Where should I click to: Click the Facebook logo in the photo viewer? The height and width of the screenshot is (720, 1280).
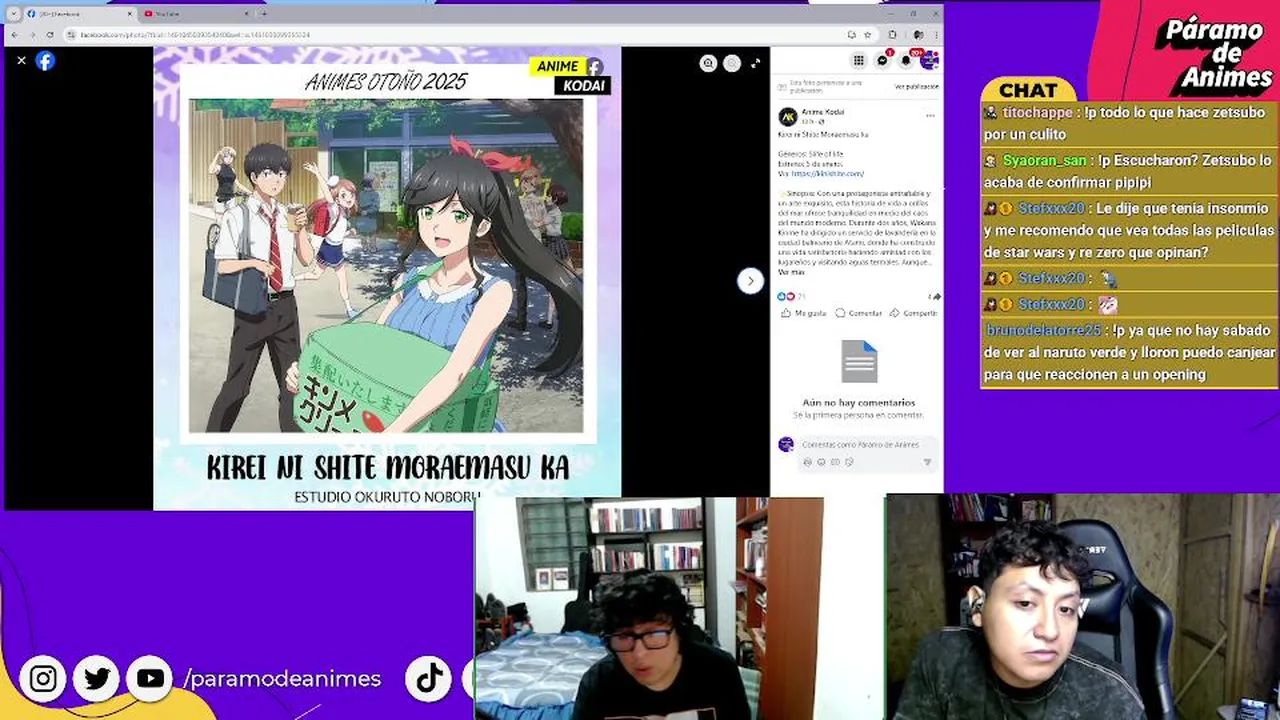point(45,61)
